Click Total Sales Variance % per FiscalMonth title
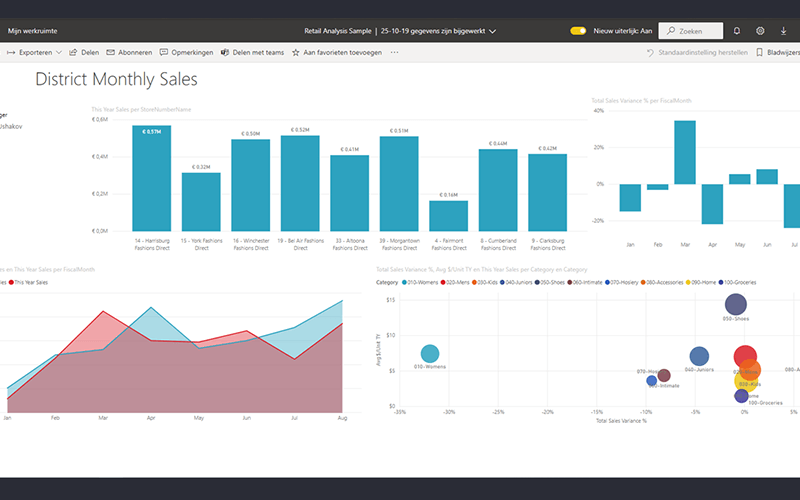Screen dimensions: 800x500 tap(641, 101)
